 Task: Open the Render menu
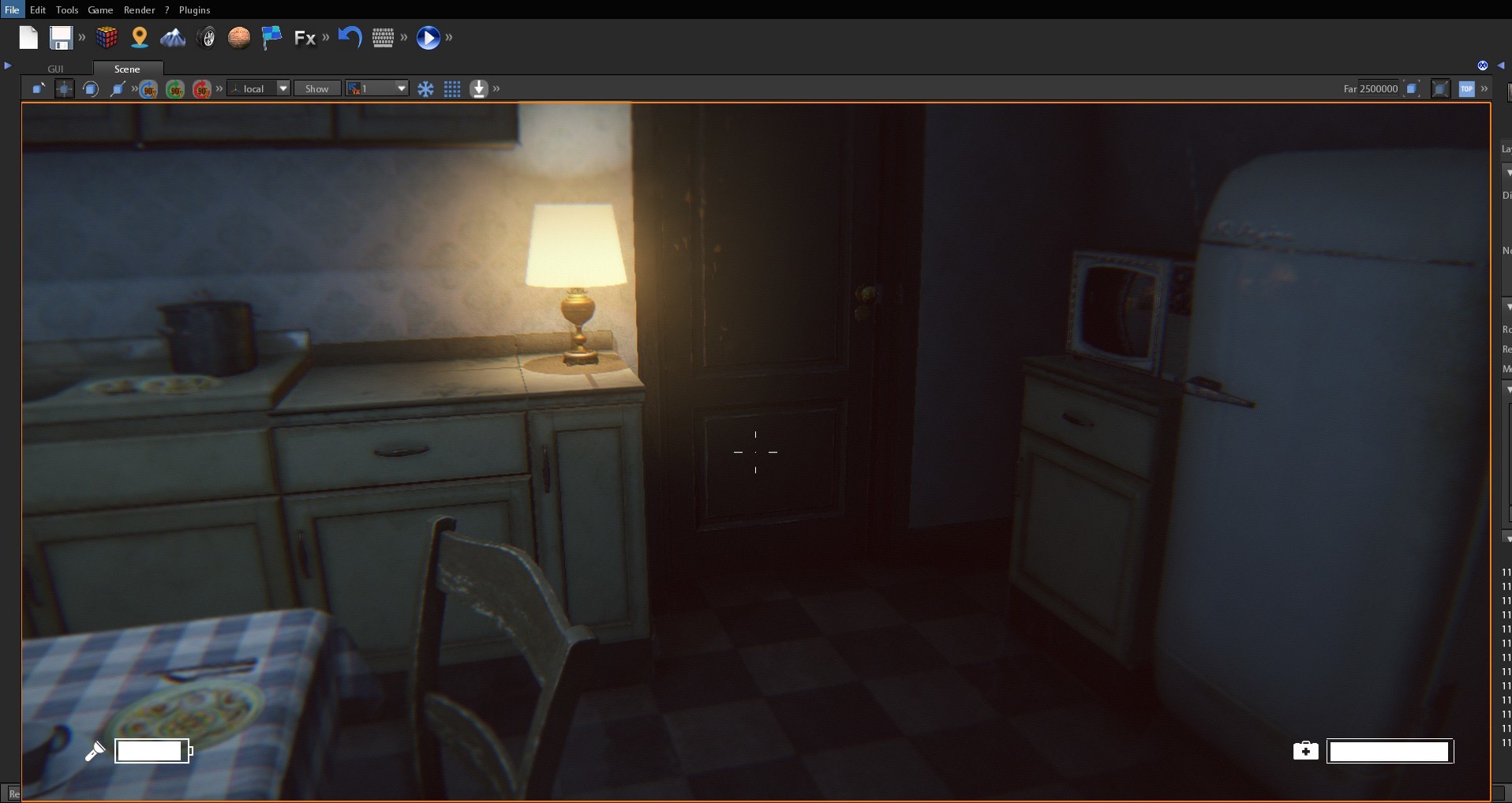point(140,9)
